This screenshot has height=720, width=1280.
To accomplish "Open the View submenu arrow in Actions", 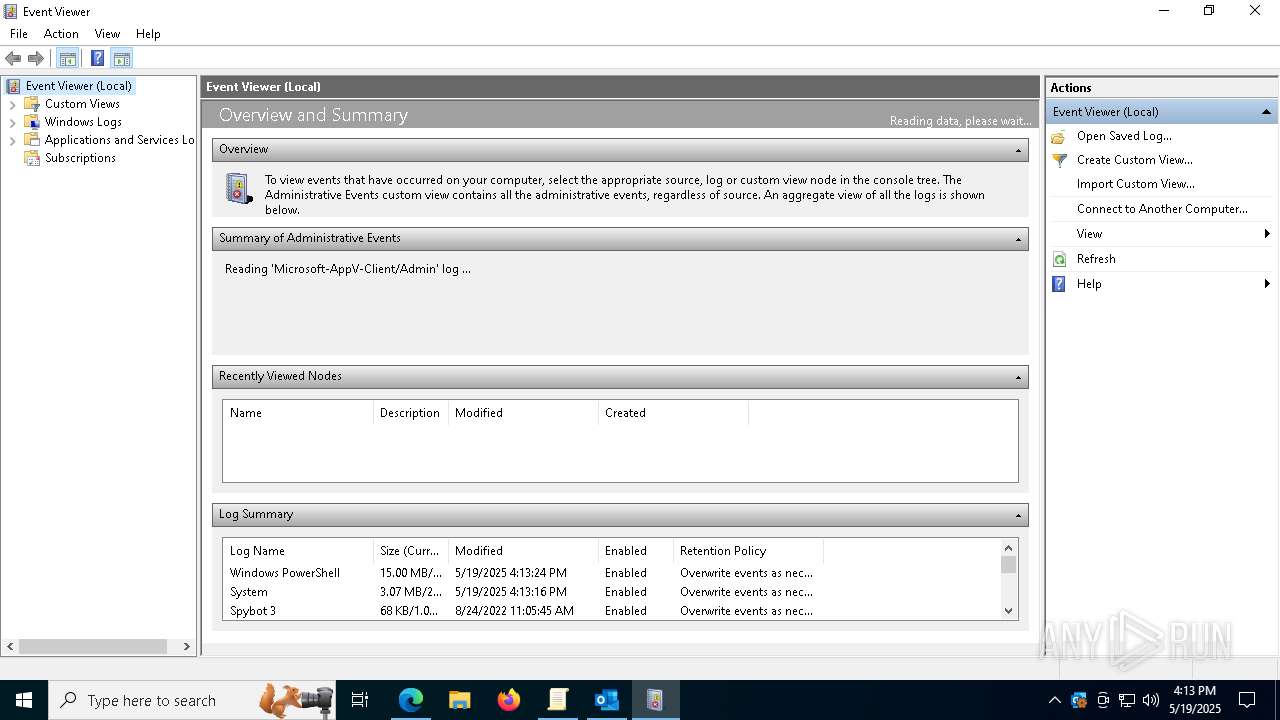I will click(x=1267, y=234).
